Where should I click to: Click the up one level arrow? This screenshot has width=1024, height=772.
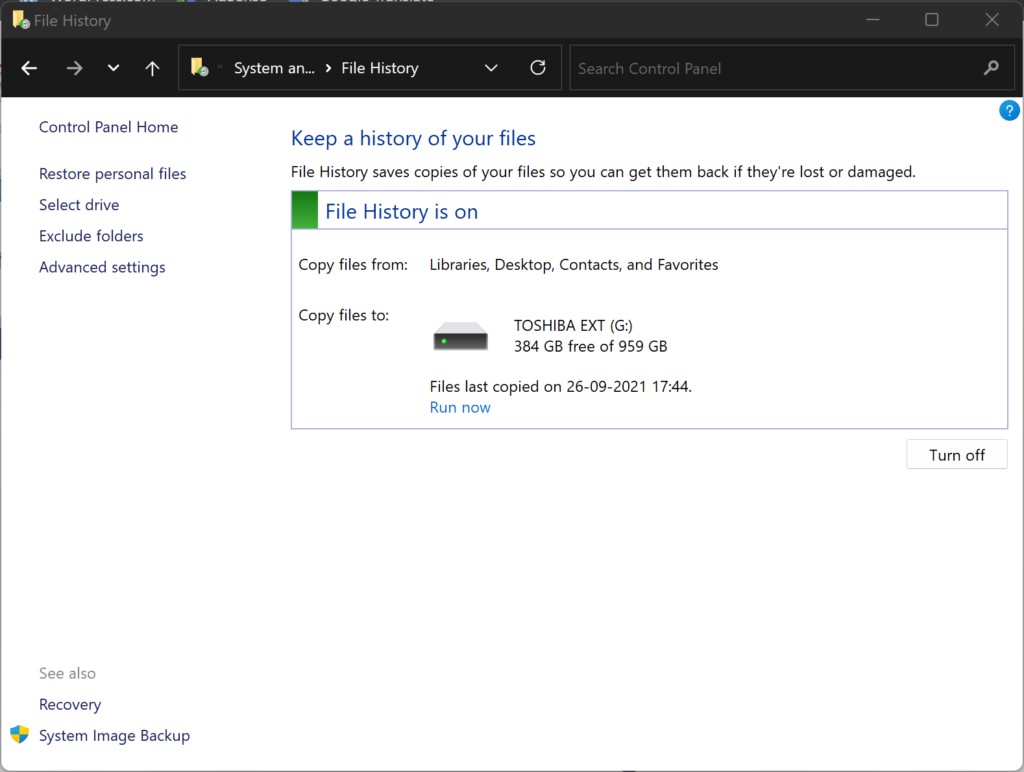pos(151,68)
